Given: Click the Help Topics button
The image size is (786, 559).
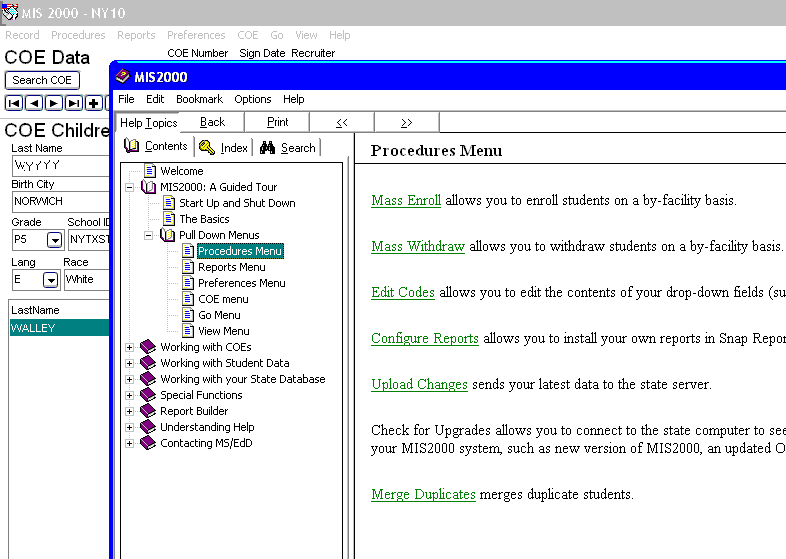Looking at the screenshot, I should pos(148,123).
